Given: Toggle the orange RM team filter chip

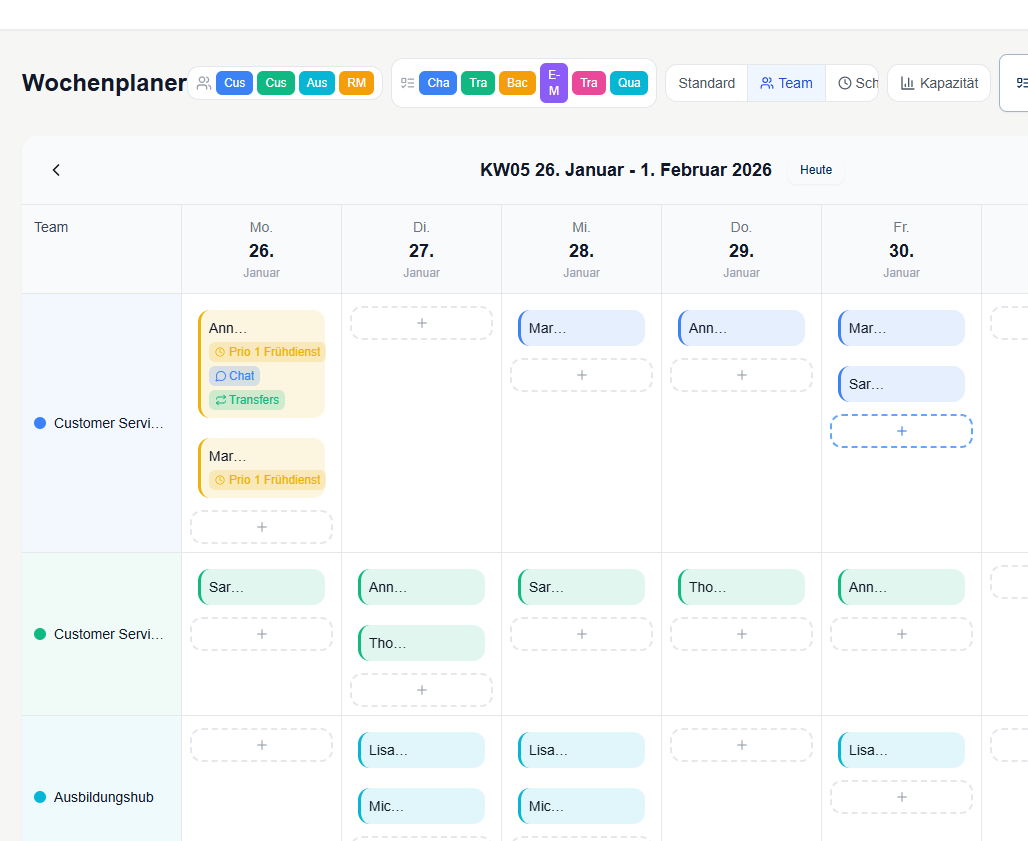Looking at the screenshot, I should pyautogui.click(x=356, y=83).
